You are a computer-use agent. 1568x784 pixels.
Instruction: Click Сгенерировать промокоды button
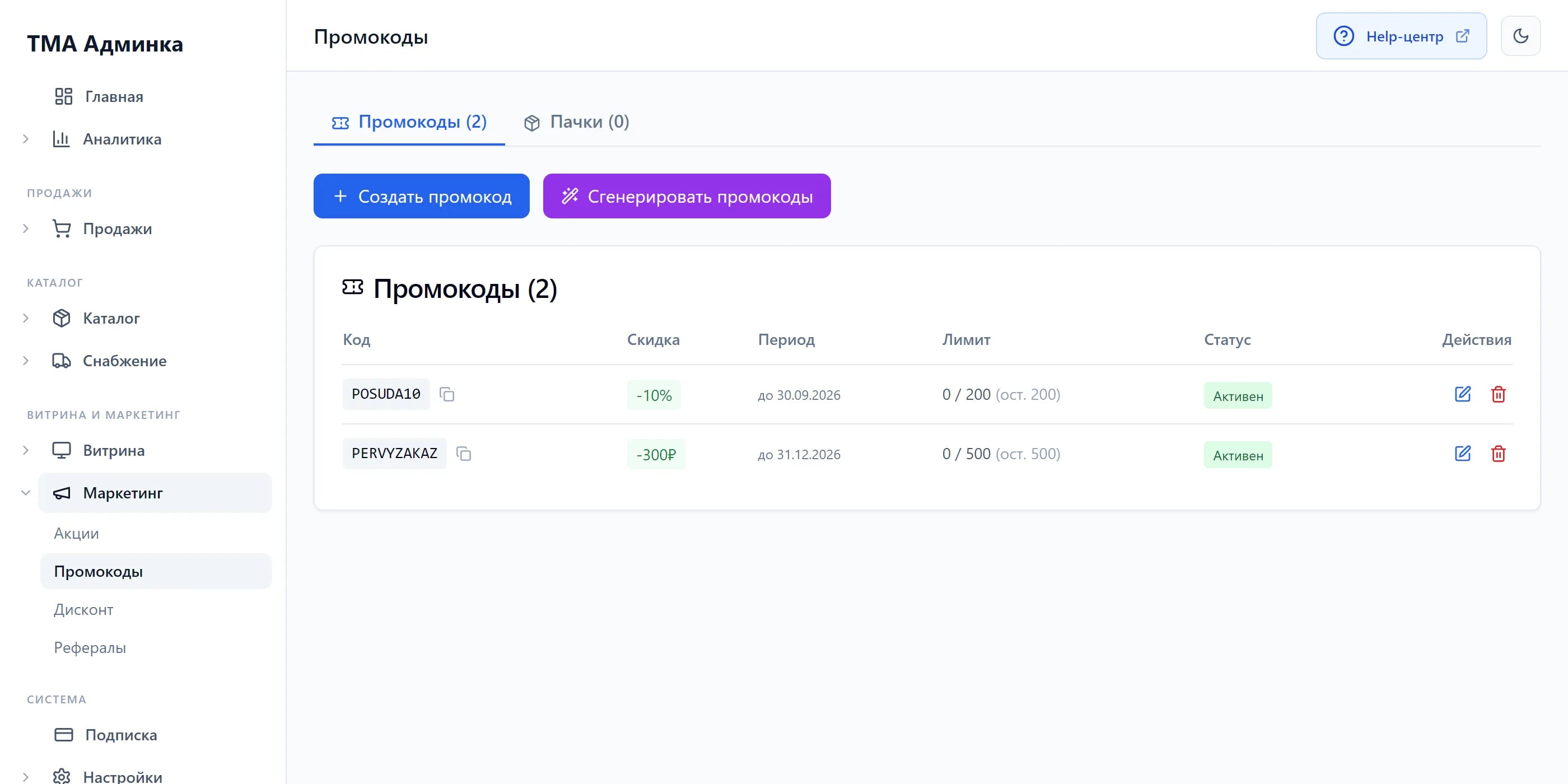687,196
